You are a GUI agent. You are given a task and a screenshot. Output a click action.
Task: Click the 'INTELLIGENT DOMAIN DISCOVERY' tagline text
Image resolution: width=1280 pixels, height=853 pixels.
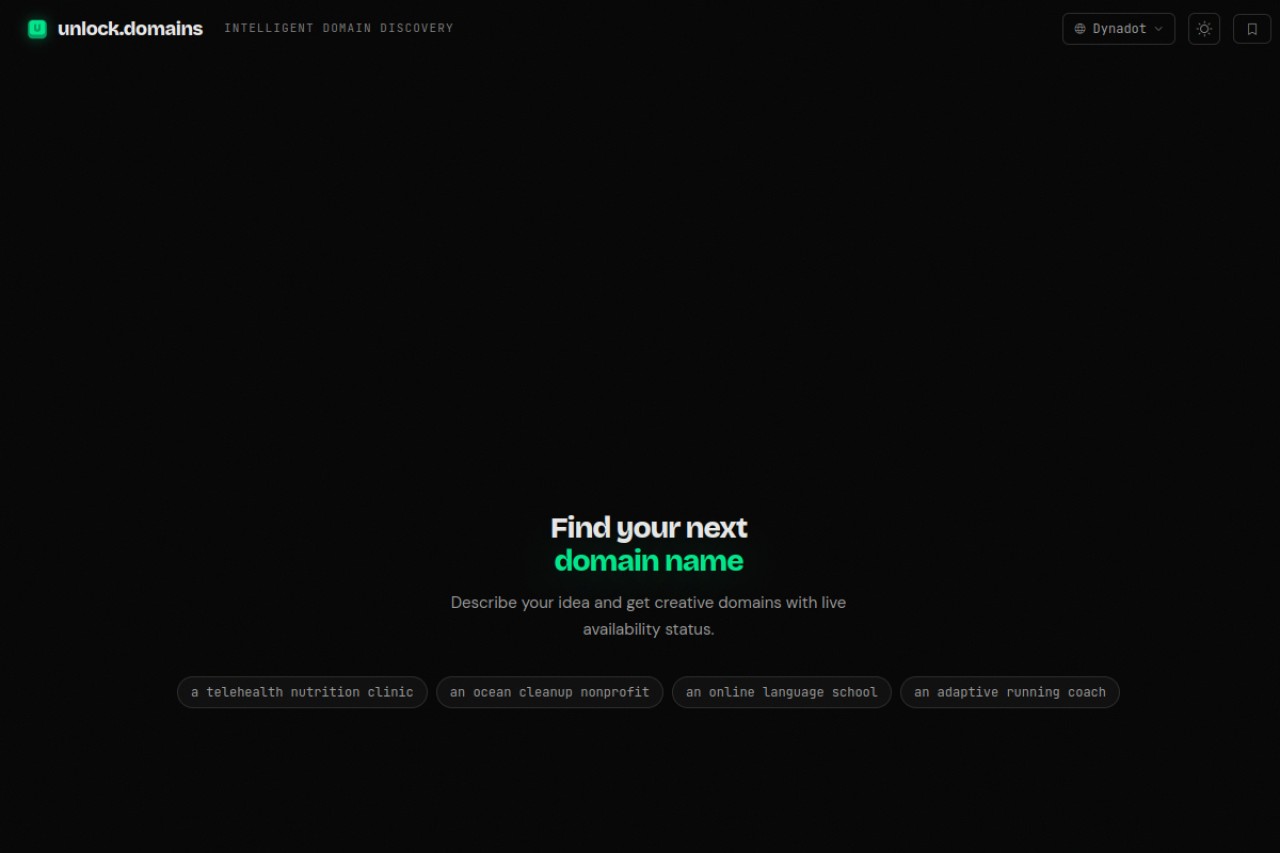coord(339,28)
